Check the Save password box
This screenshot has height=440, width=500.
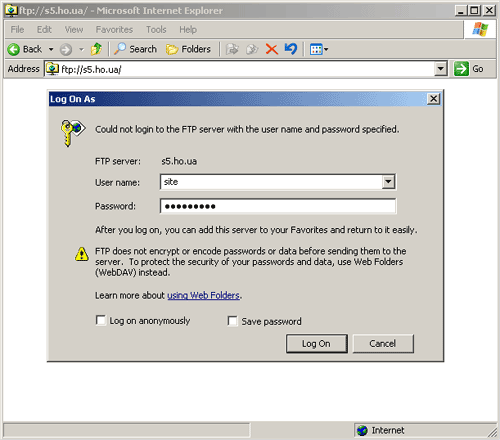point(232,321)
